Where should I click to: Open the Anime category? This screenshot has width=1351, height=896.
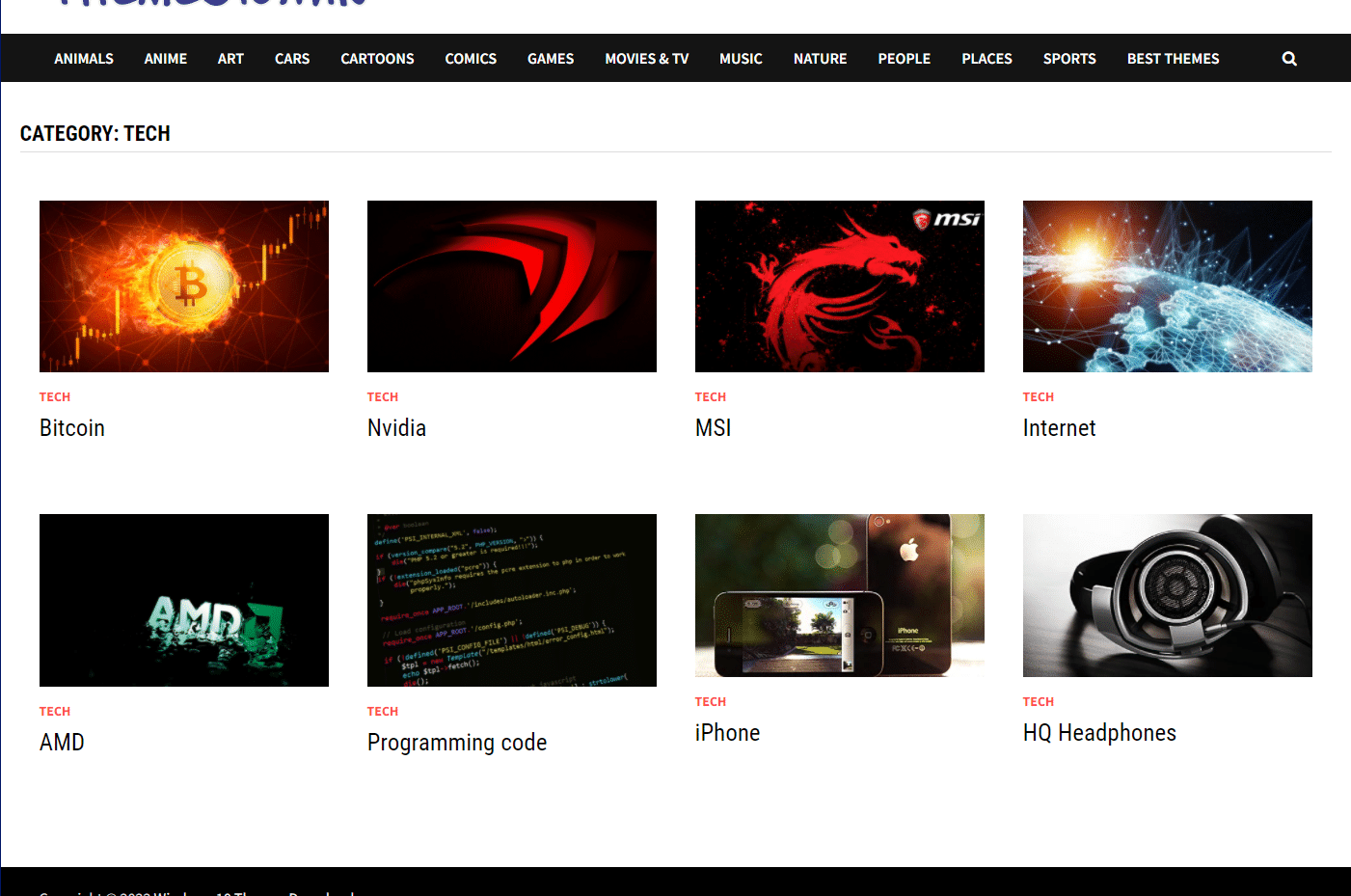point(166,59)
